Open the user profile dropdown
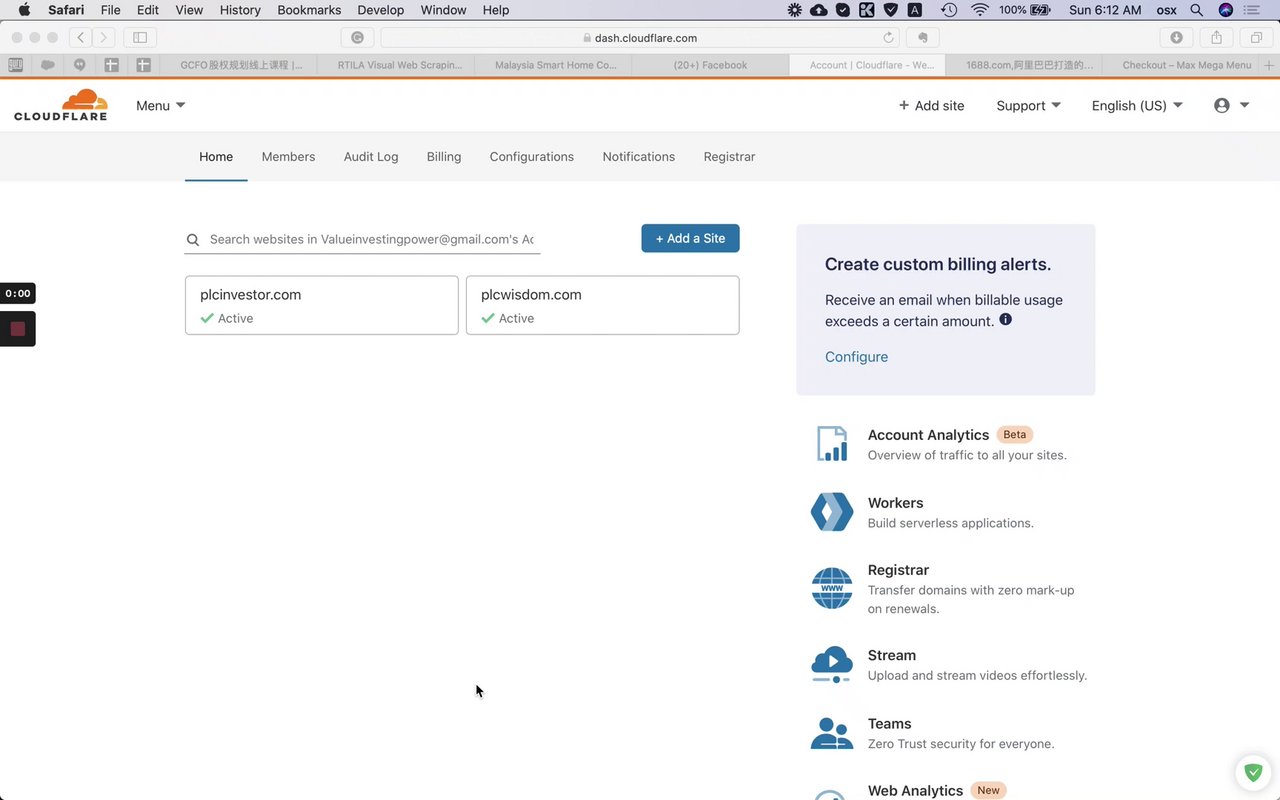This screenshot has height=800, width=1280. click(x=1231, y=105)
